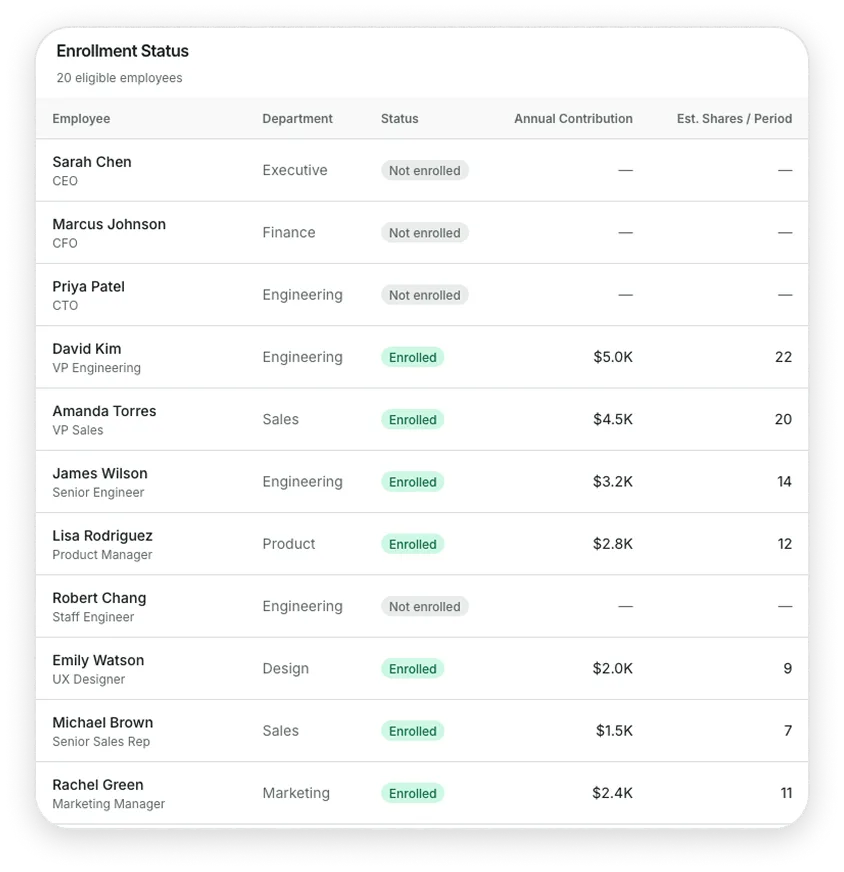844x872 pixels.
Task: Toggle Robert Chang's Not enrolled badge
Action: (x=424, y=606)
